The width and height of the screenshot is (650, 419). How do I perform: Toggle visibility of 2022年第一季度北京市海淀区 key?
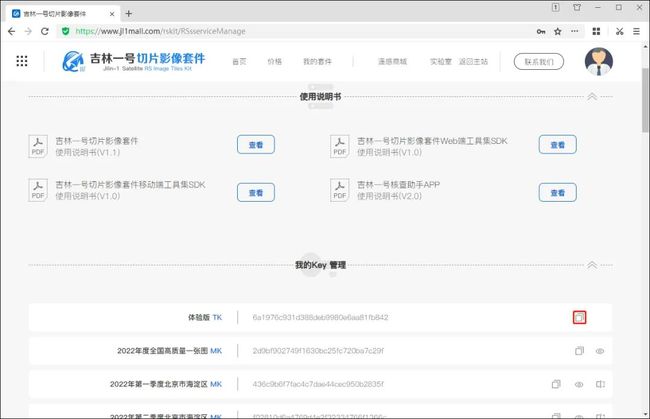[579, 385]
